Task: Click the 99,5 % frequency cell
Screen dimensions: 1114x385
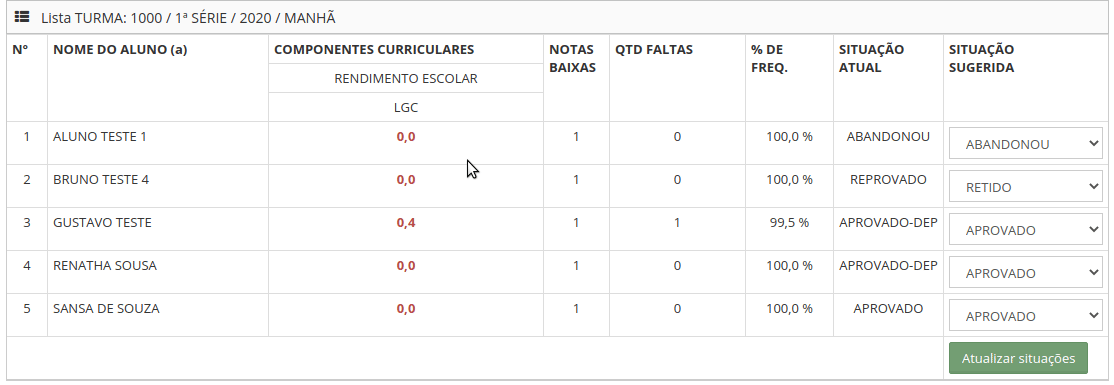Action: (789, 223)
